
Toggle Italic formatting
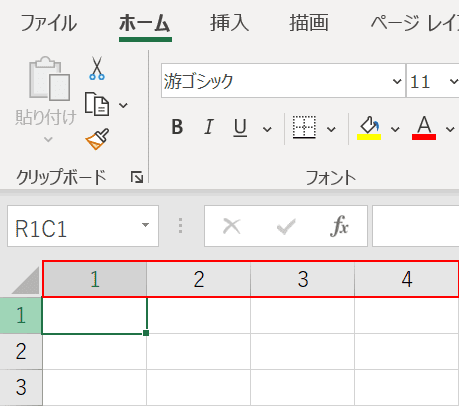click(209, 127)
